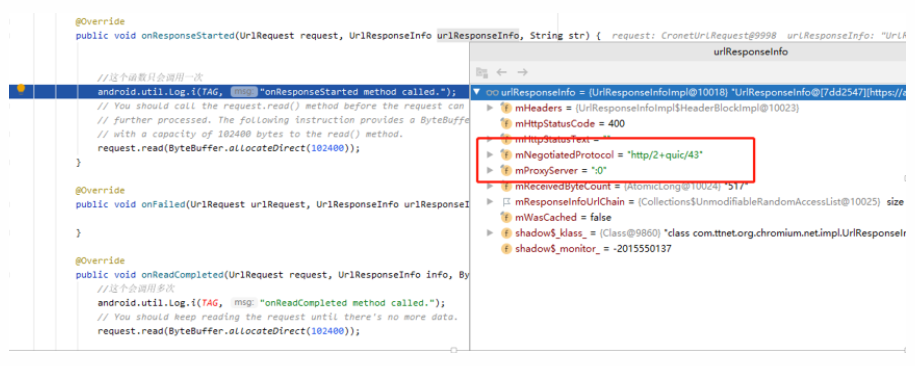Click the onReadCompleted method name
Viewport: 915px width, 366px height.
tap(182, 274)
